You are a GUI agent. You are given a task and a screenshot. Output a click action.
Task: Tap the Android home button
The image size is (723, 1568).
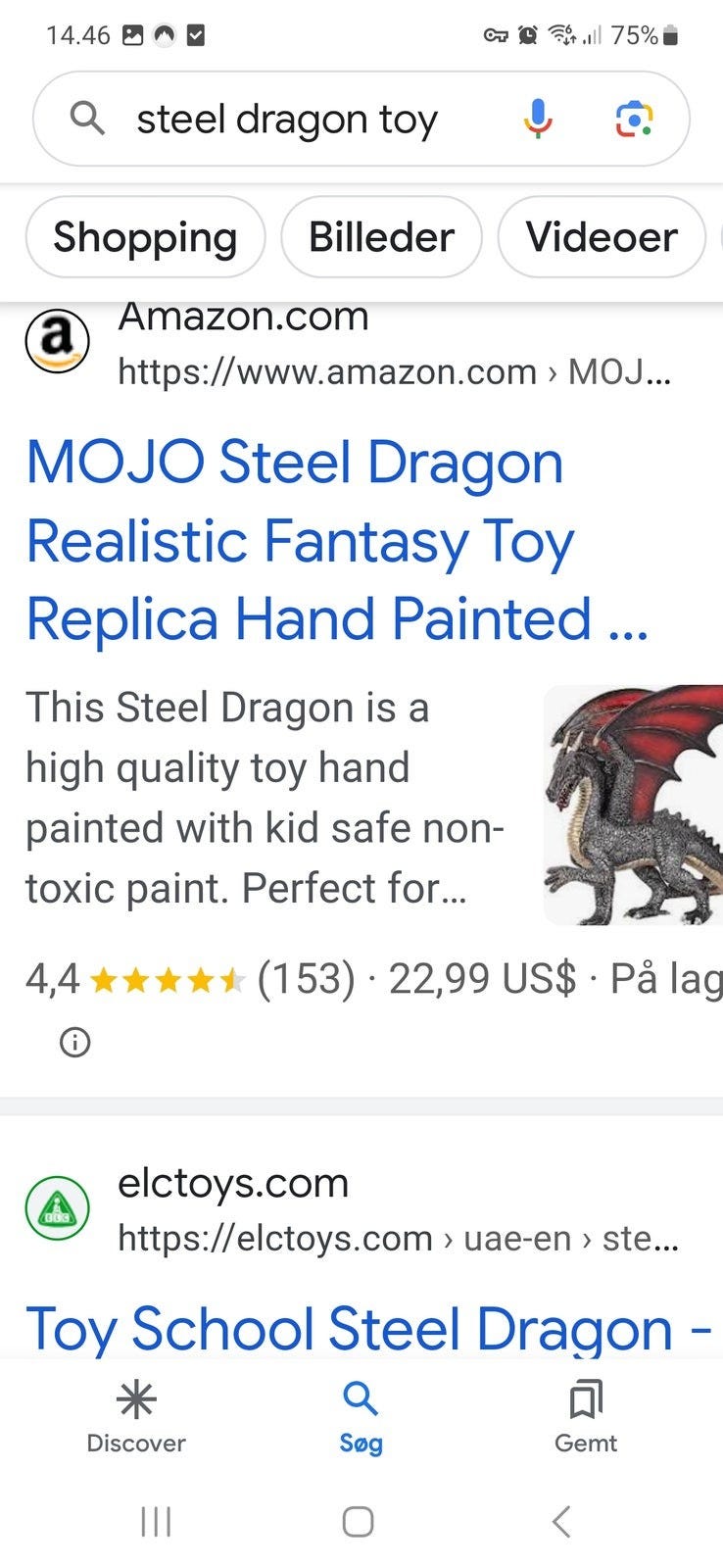click(359, 1522)
